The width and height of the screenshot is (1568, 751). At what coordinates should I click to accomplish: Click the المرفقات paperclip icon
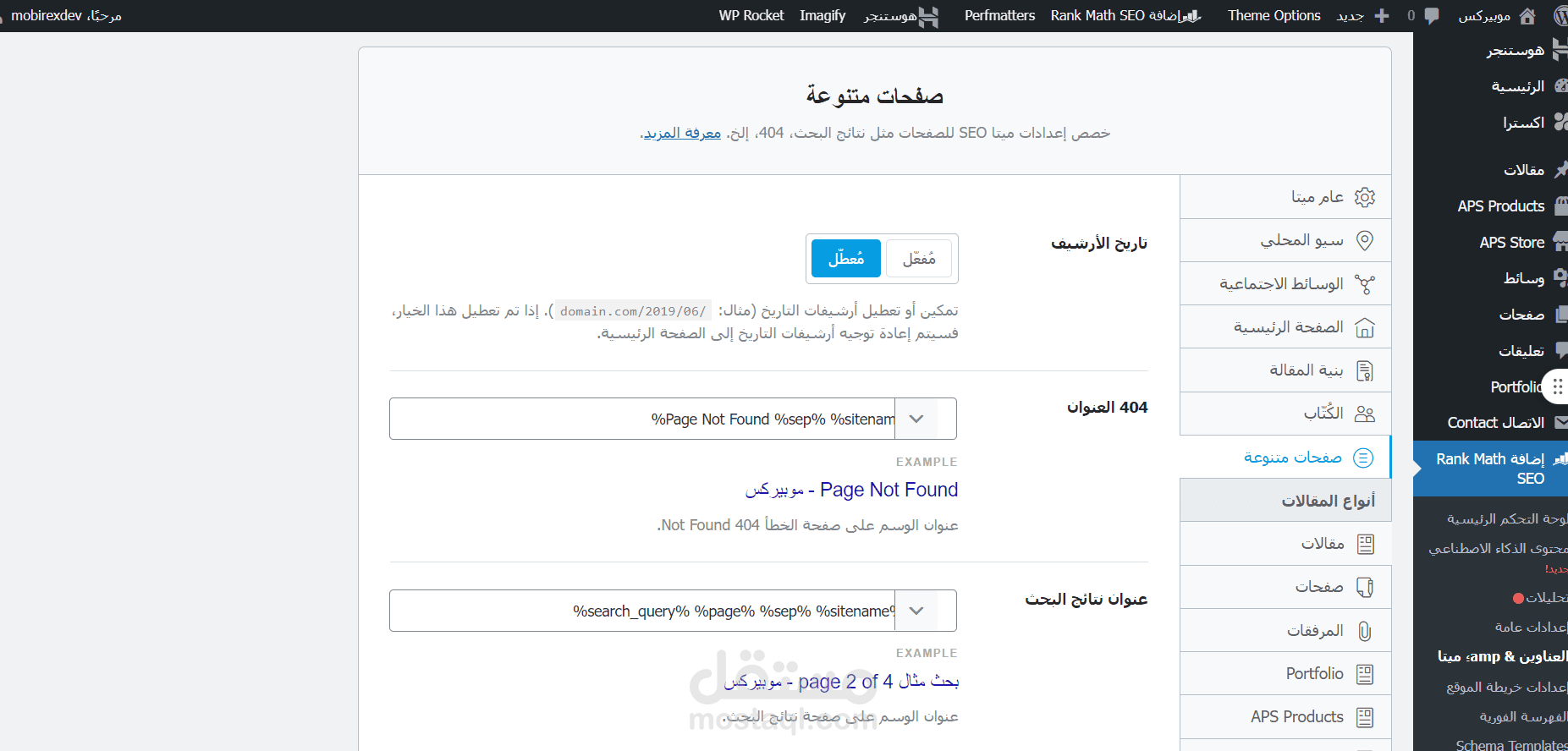(1364, 631)
